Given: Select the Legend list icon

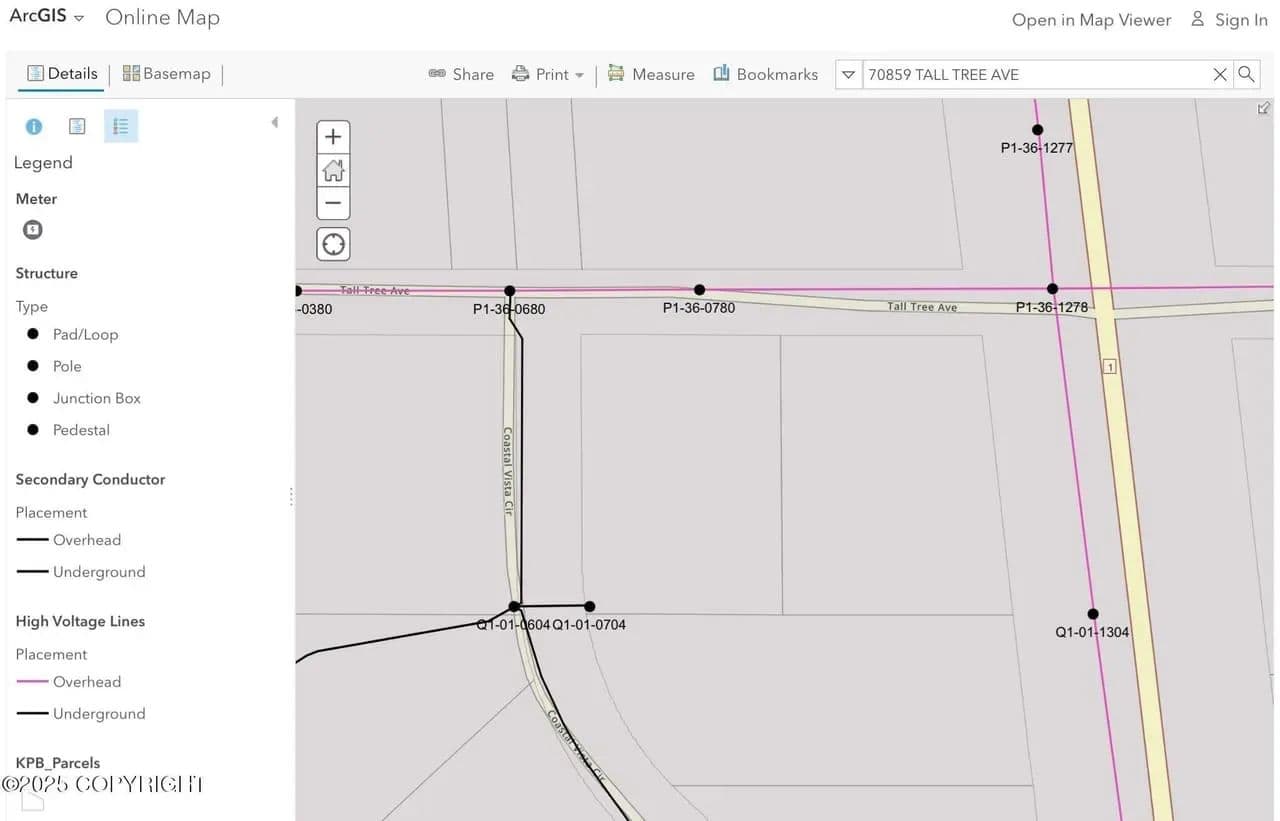Looking at the screenshot, I should [121, 127].
